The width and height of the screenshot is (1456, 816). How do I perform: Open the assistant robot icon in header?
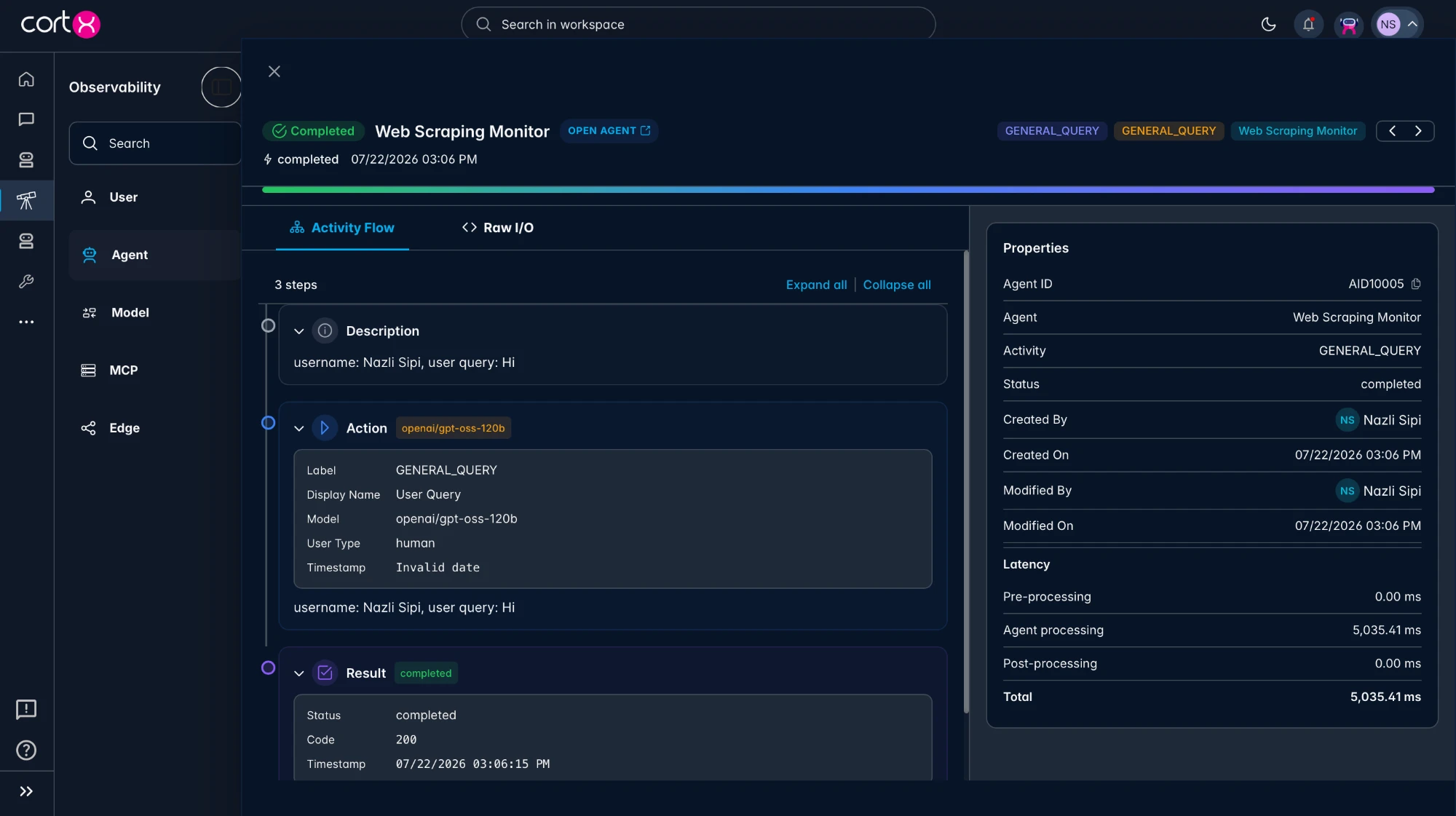click(1348, 24)
